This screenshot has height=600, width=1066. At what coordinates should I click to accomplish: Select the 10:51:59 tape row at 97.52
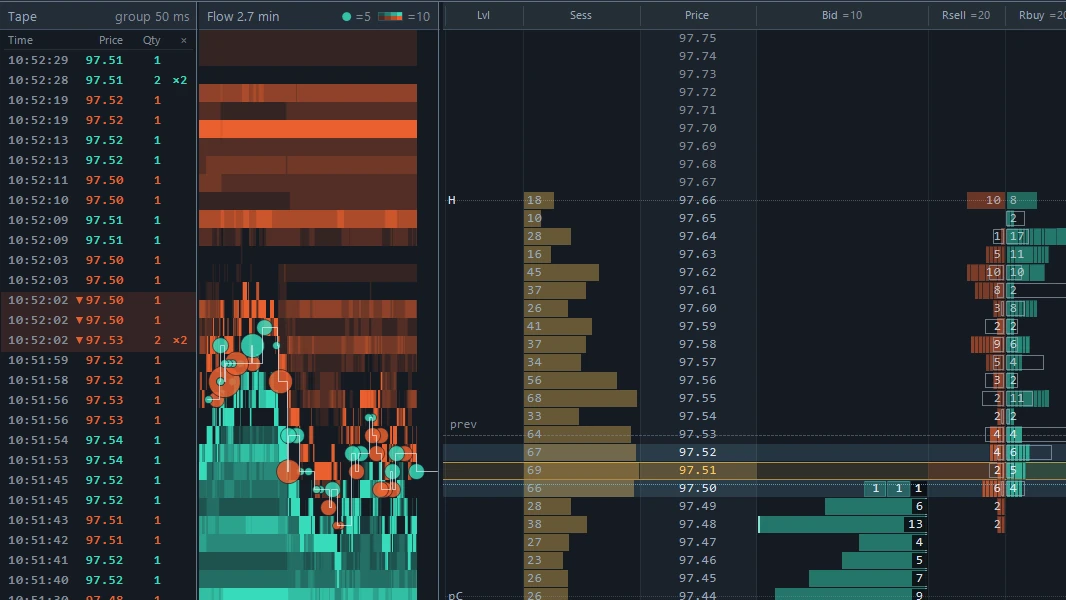(x=98, y=360)
